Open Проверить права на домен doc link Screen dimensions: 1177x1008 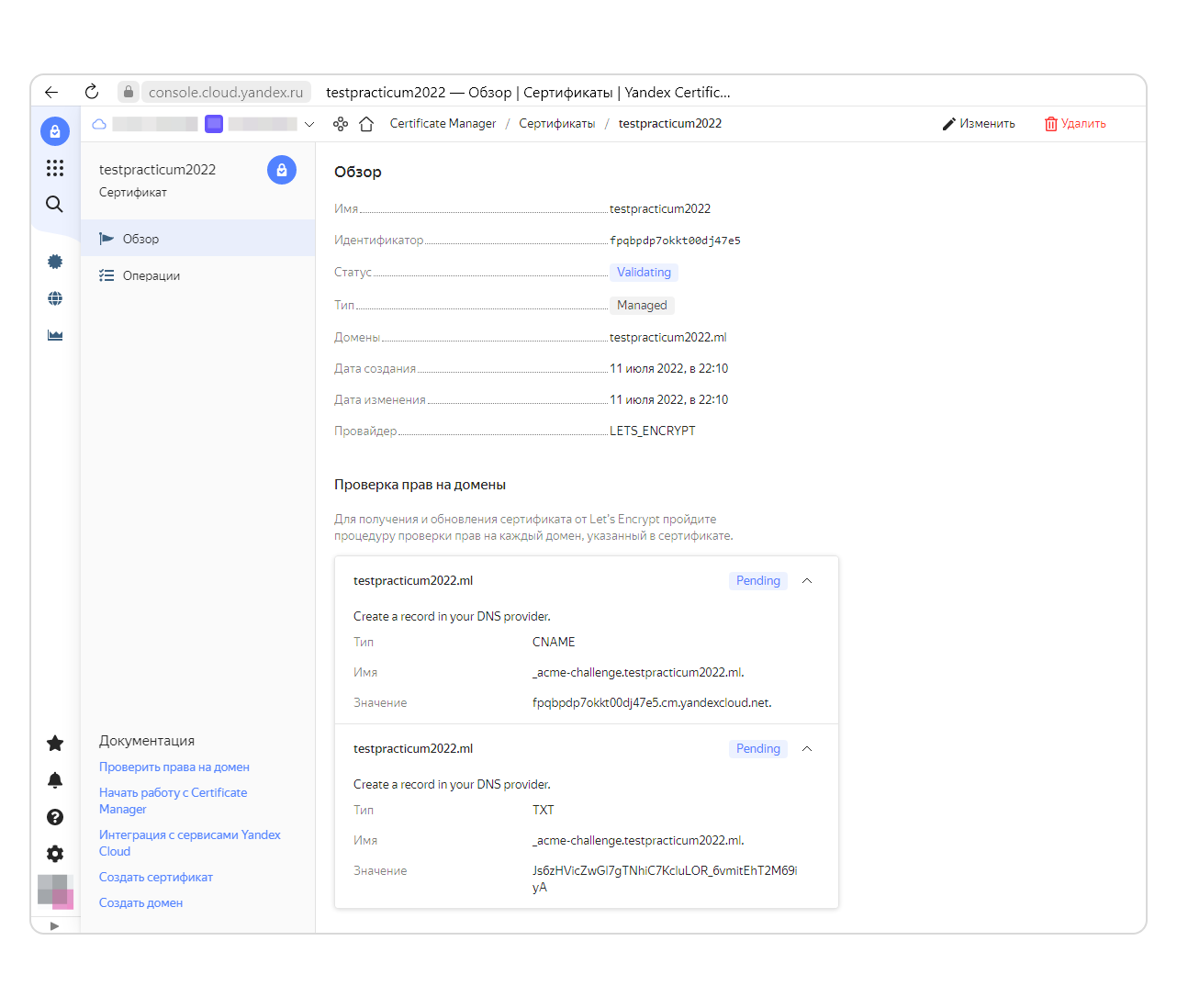174,767
